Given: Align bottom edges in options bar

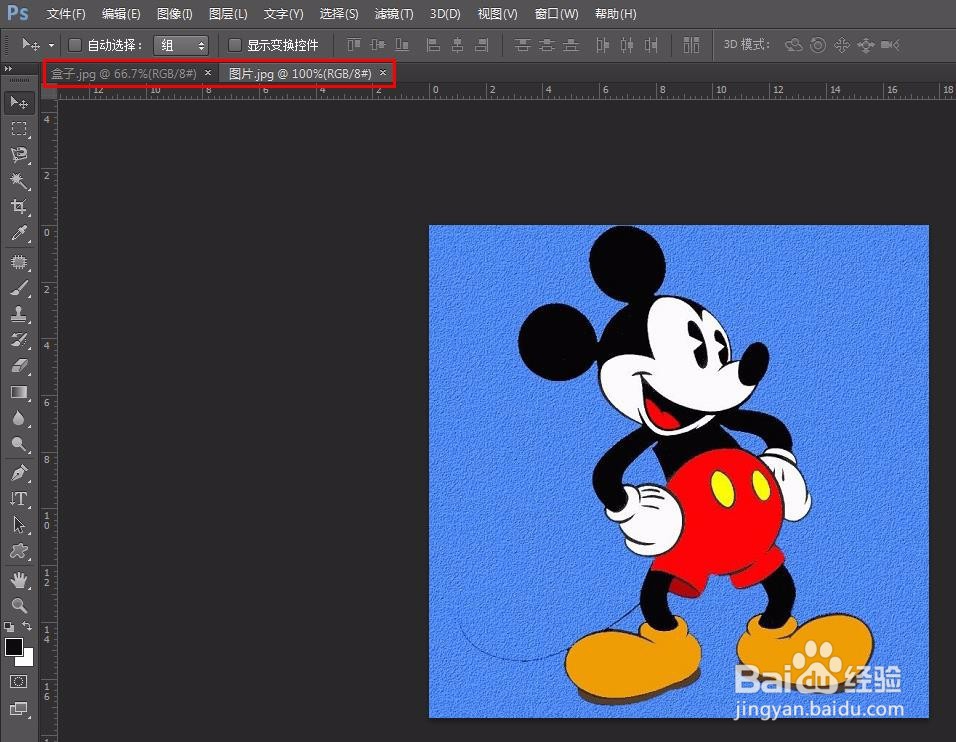Looking at the screenshot, I should 402,45.
